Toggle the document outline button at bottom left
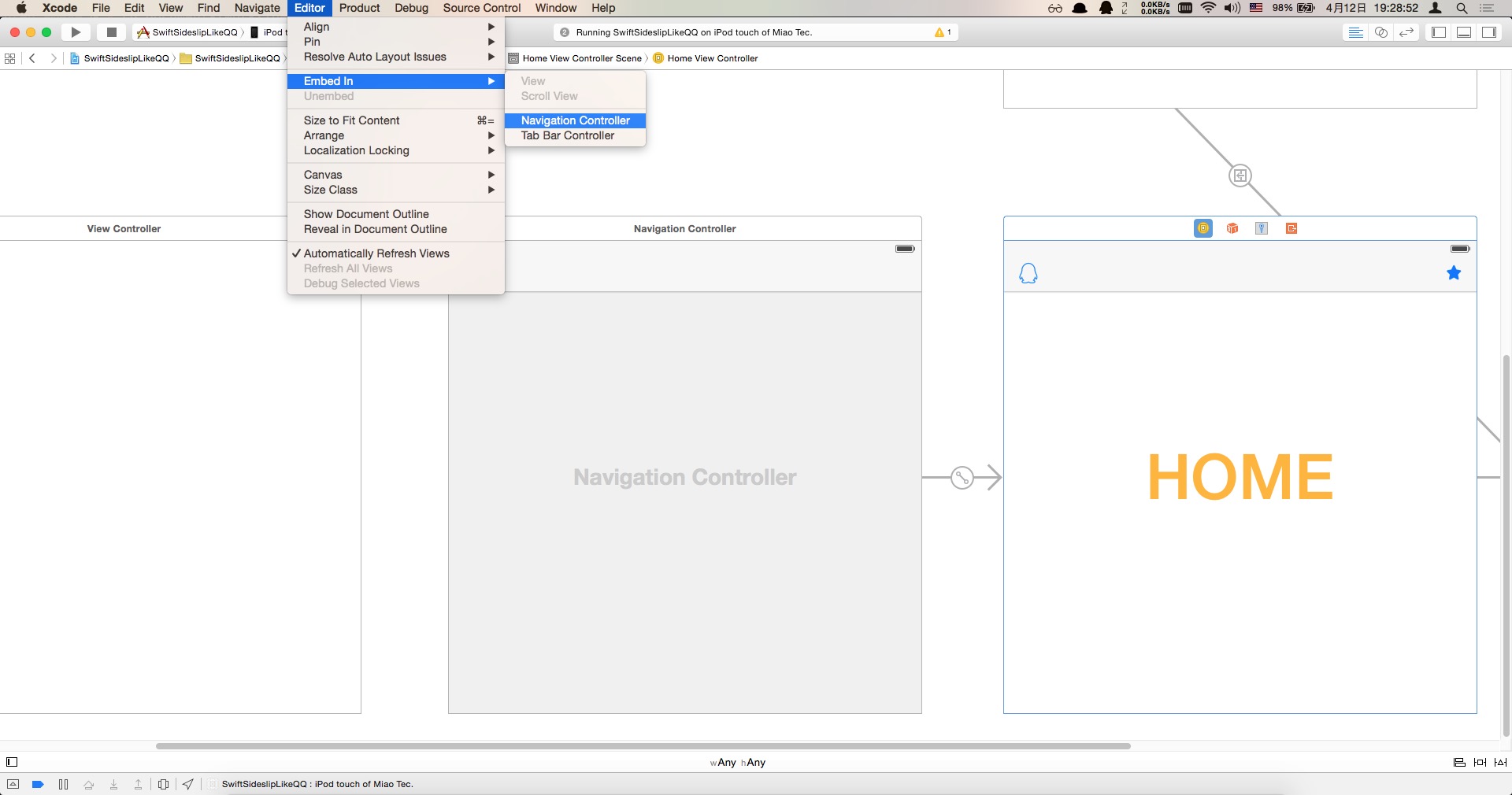The width and height of the screenshot is (1512, 795). pos(12,762)
